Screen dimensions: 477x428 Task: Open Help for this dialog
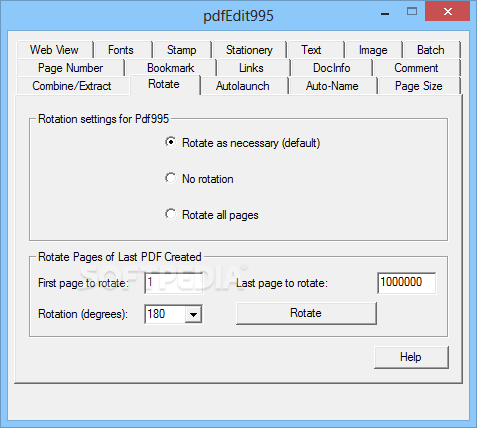(x=411, y=357)
